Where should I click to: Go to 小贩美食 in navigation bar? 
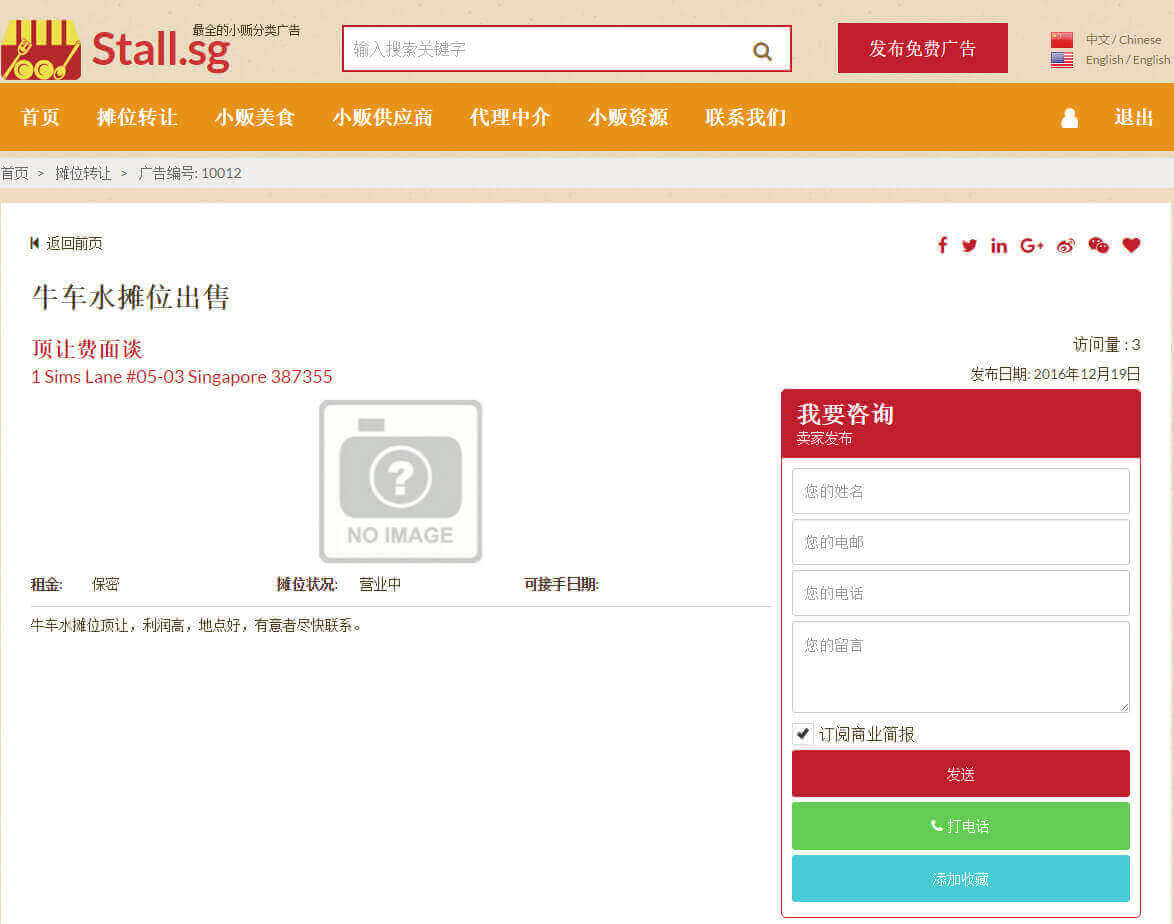pos(255,117)
